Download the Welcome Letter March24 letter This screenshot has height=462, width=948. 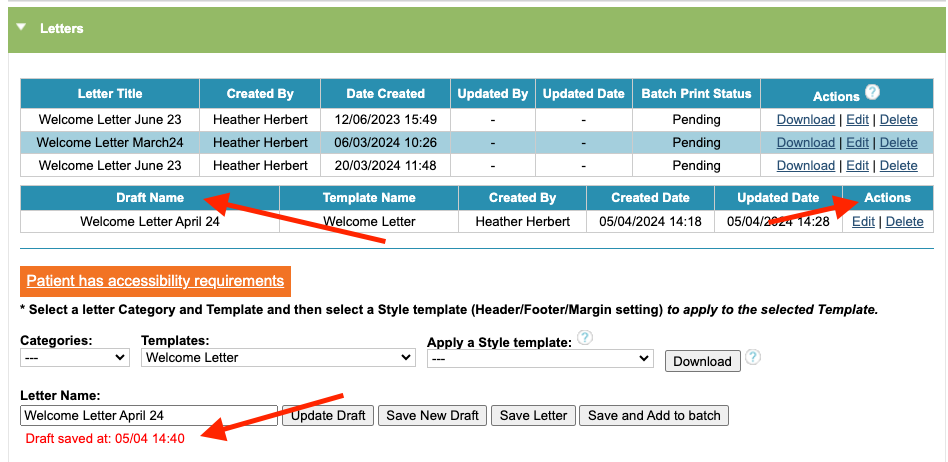point(805,143)
